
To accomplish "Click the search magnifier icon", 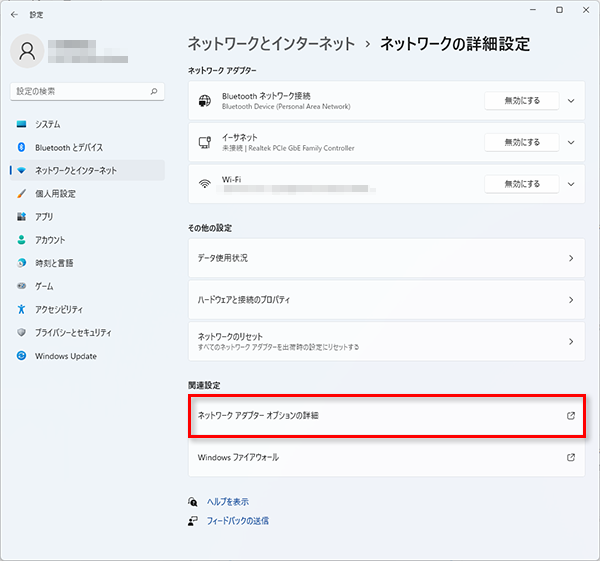I will (154, 91).
